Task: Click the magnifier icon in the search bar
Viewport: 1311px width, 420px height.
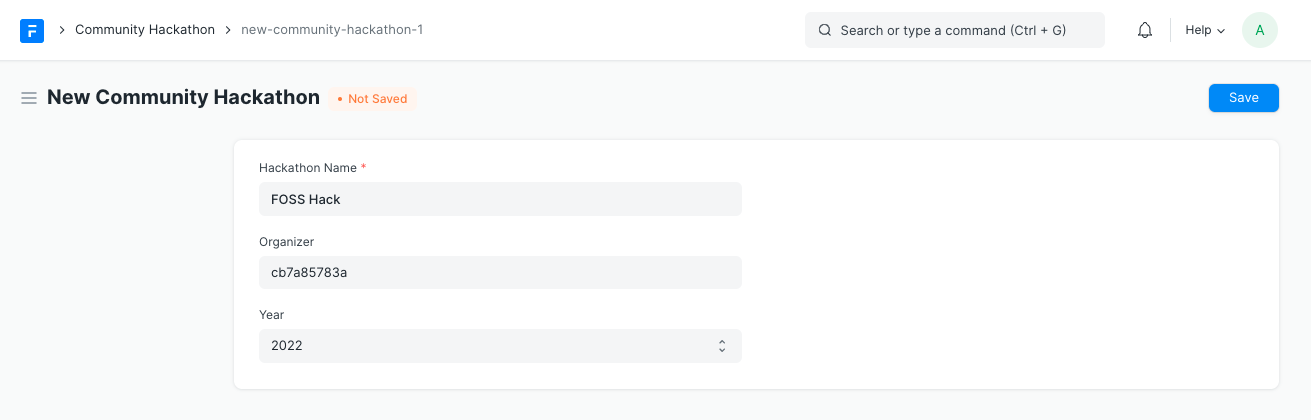Action: pos(825,31)
